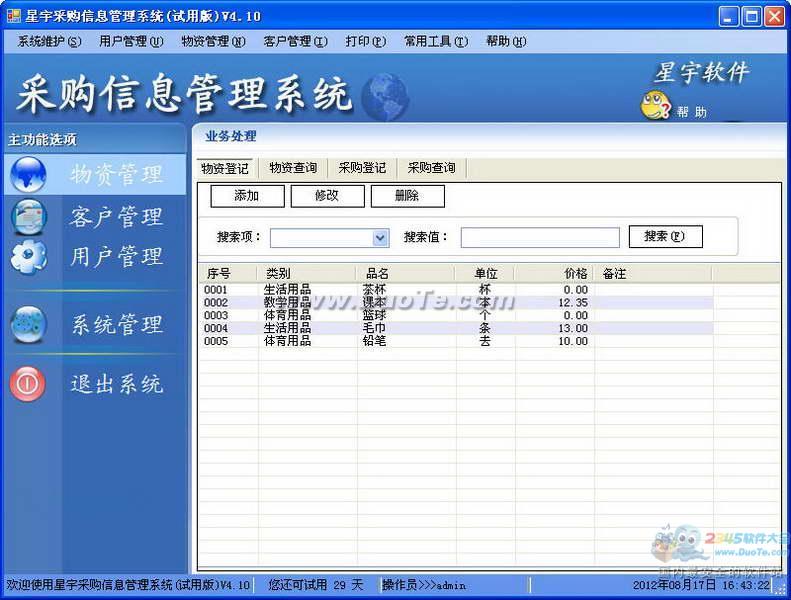This screenshot has width=791, height=600.
Task: Click the blue gears icon beside 系统管理
Action: point(29,324)
